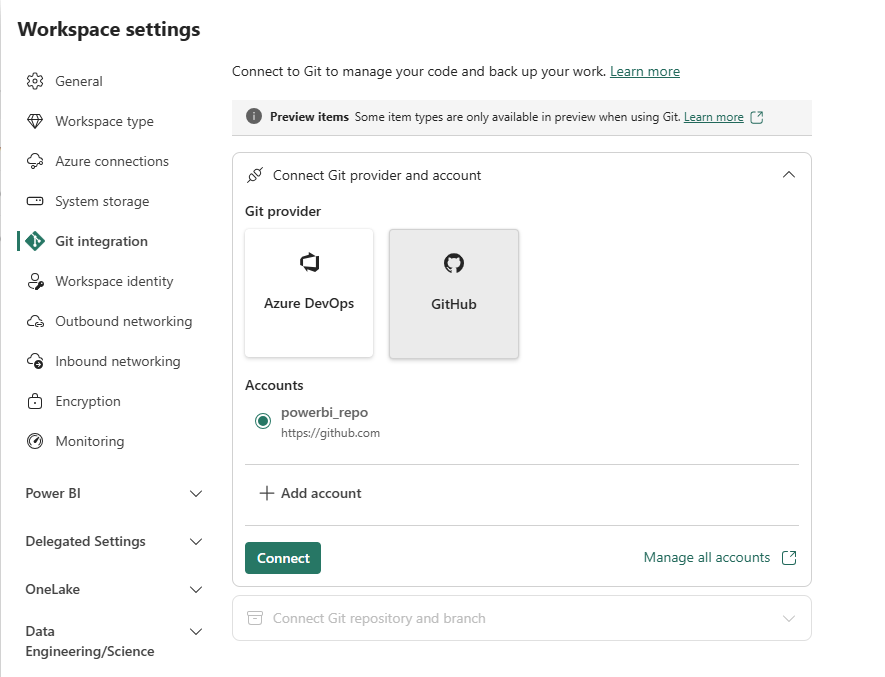Click the Git provider label
Viewport: 885px width, 677px height.
(283, 211)
